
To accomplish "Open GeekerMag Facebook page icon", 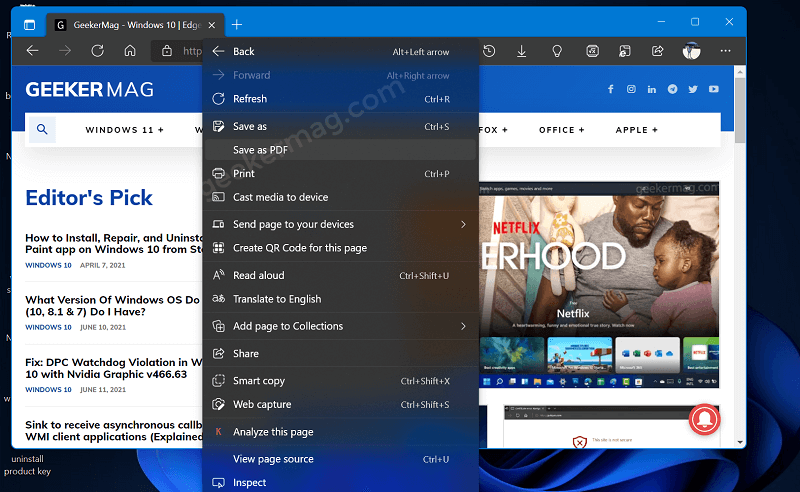I will click(610, 89).
